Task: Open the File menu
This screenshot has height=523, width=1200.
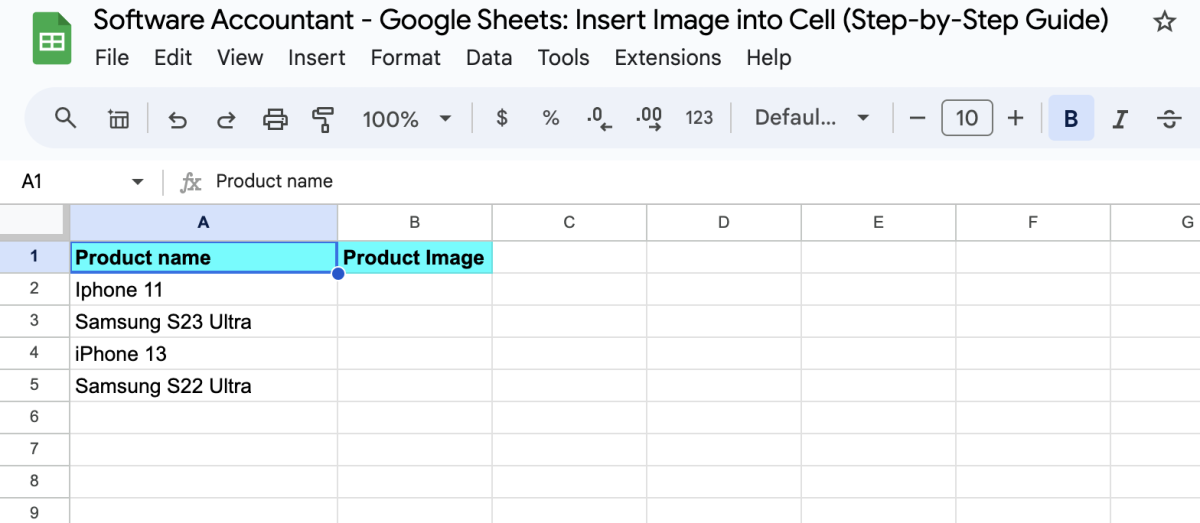Action: click(112, 58)
